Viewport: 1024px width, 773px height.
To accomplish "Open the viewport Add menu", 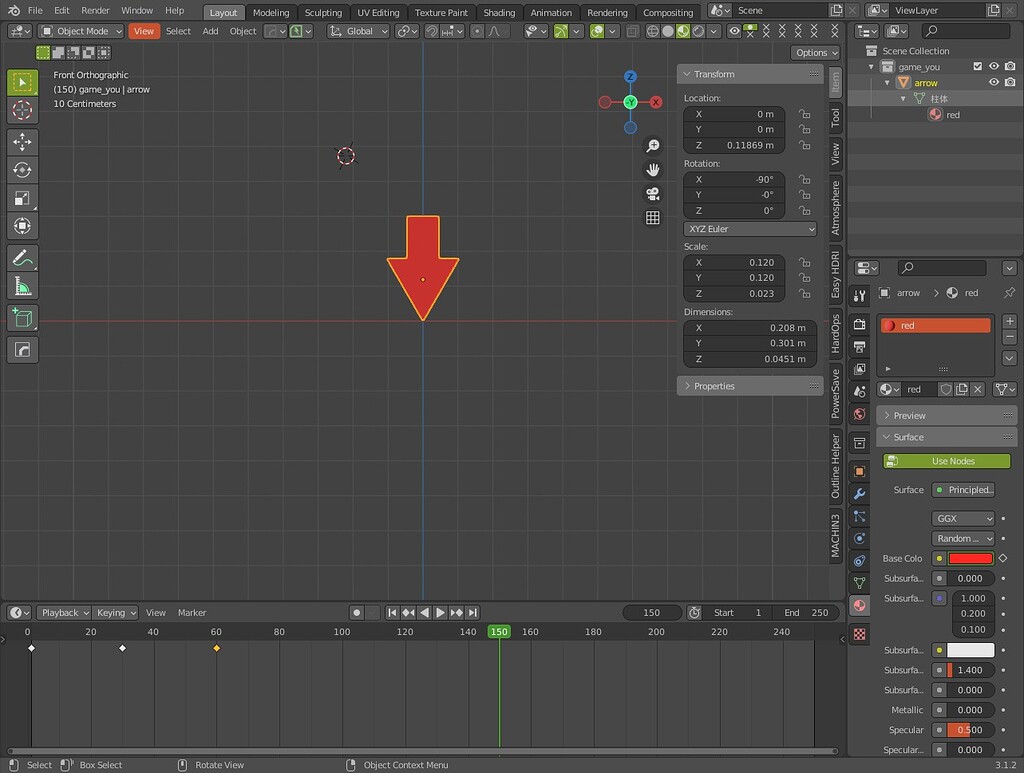I will pos(210,31).
